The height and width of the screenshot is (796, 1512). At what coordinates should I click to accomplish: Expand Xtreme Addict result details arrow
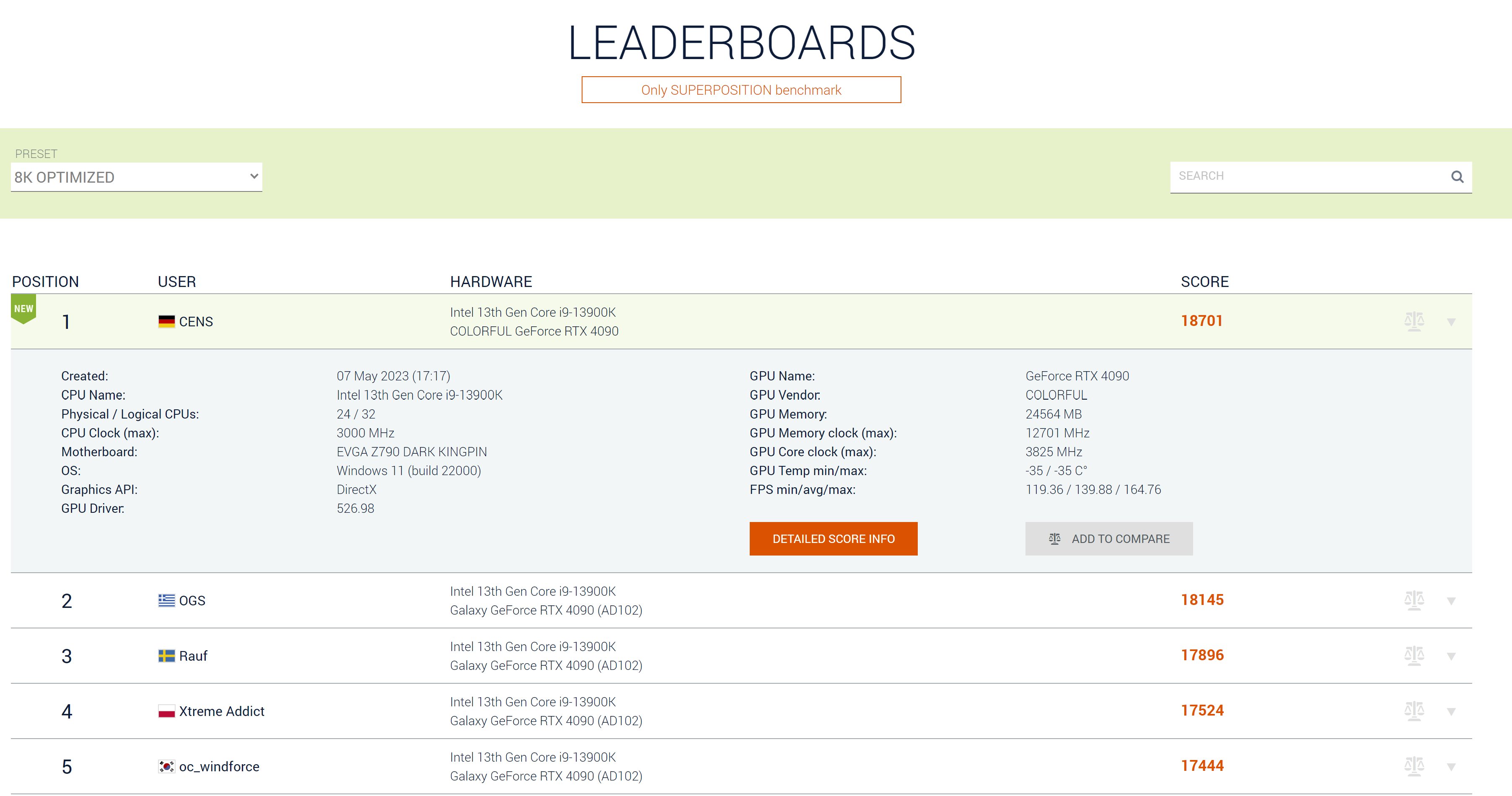pos(1451,712)
